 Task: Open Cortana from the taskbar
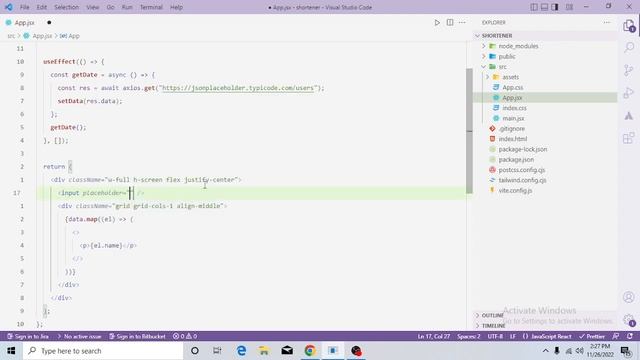195,351
